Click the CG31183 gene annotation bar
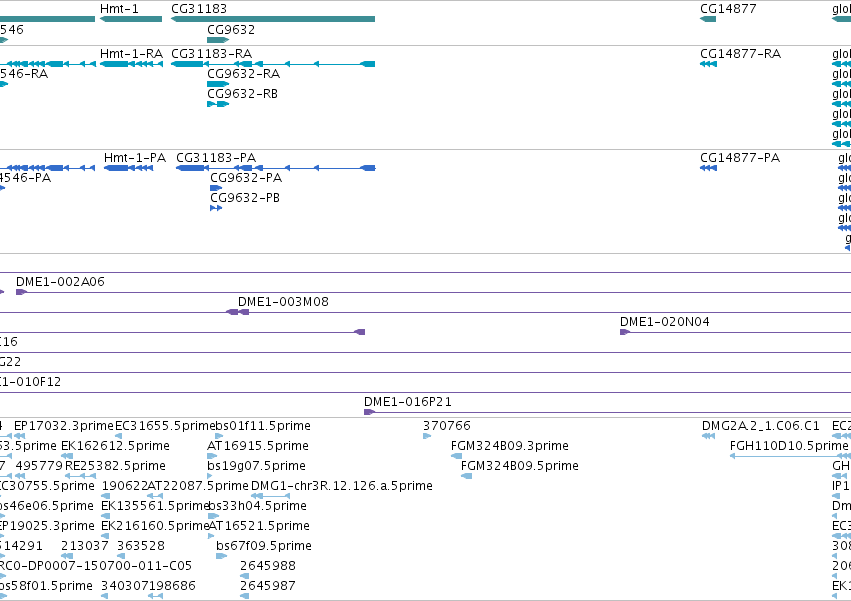Image resolution: width=851 pixels, height=601 pixels. [273, 19]
